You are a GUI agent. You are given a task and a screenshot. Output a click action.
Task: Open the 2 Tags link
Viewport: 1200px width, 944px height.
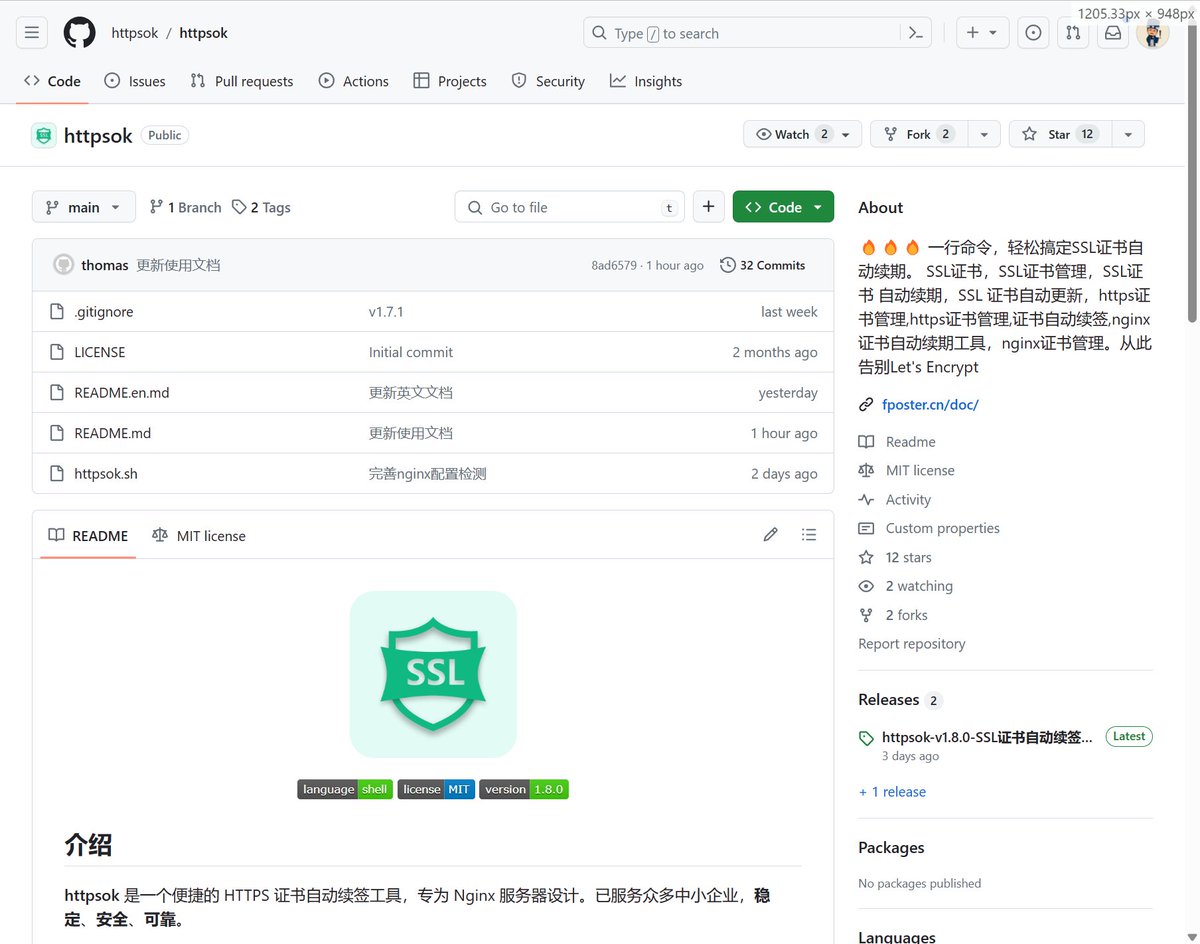click(x=261, y=207)
